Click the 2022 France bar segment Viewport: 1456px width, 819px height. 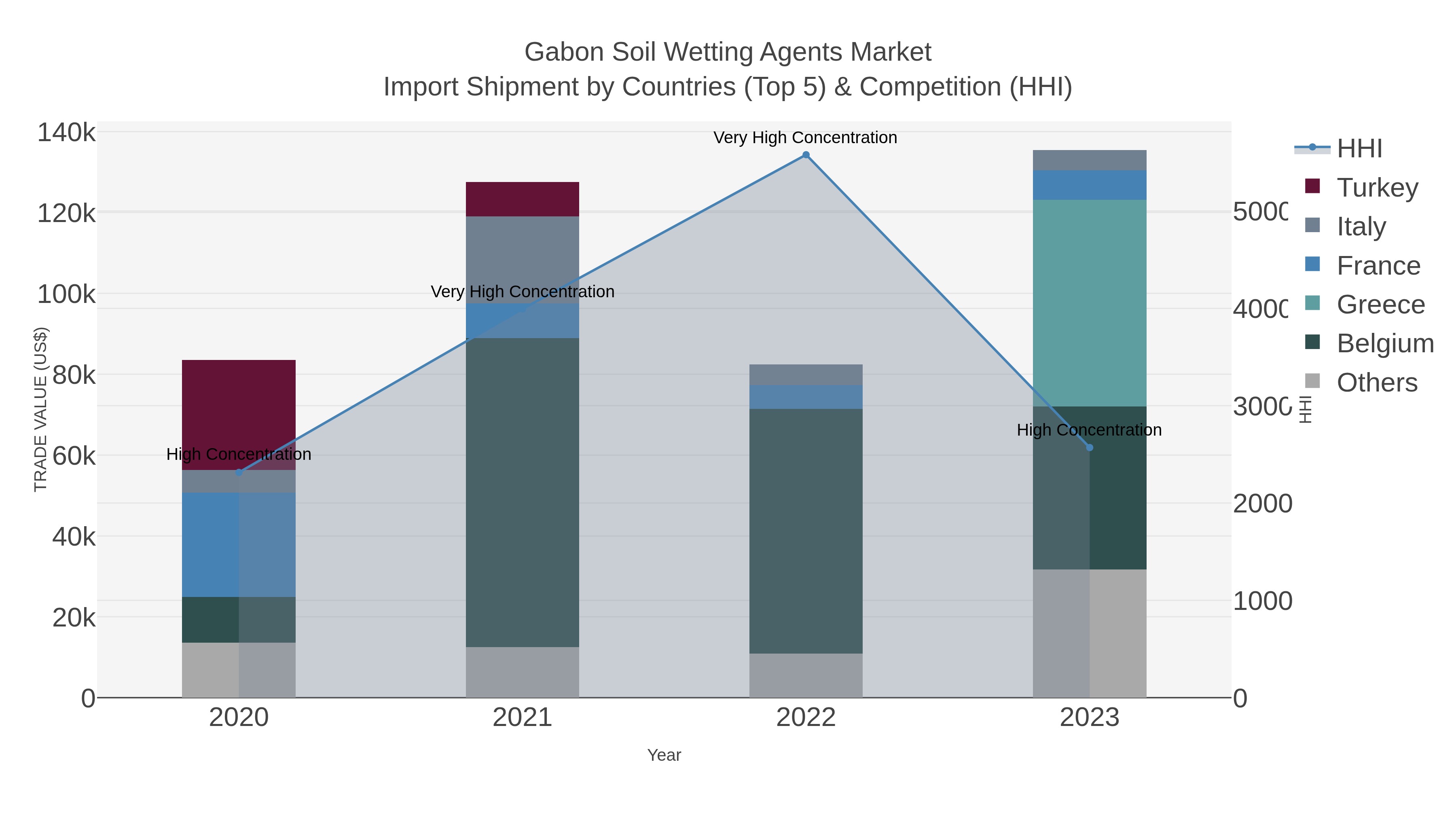tap(806, 397)
